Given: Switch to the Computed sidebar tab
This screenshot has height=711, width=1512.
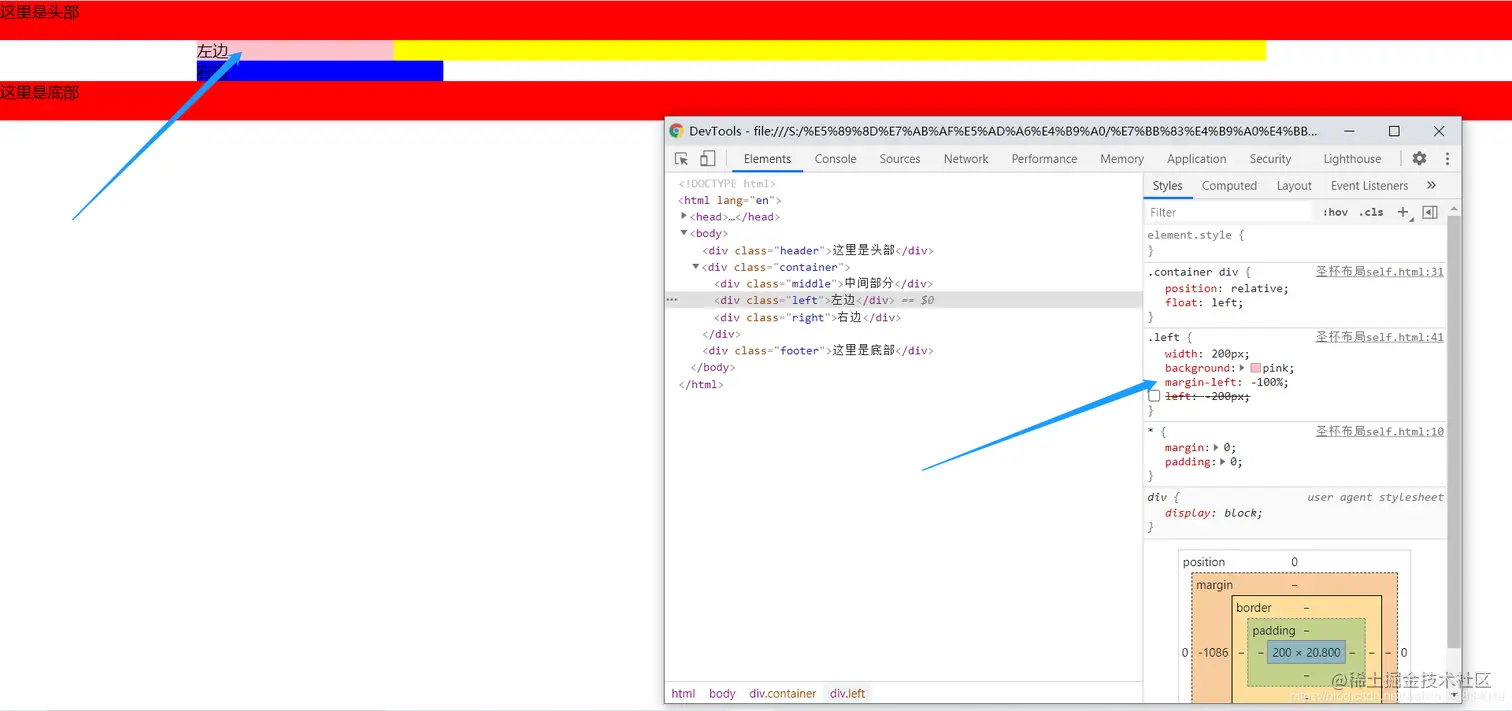Looking at the screenshot, I should 1229,186.
